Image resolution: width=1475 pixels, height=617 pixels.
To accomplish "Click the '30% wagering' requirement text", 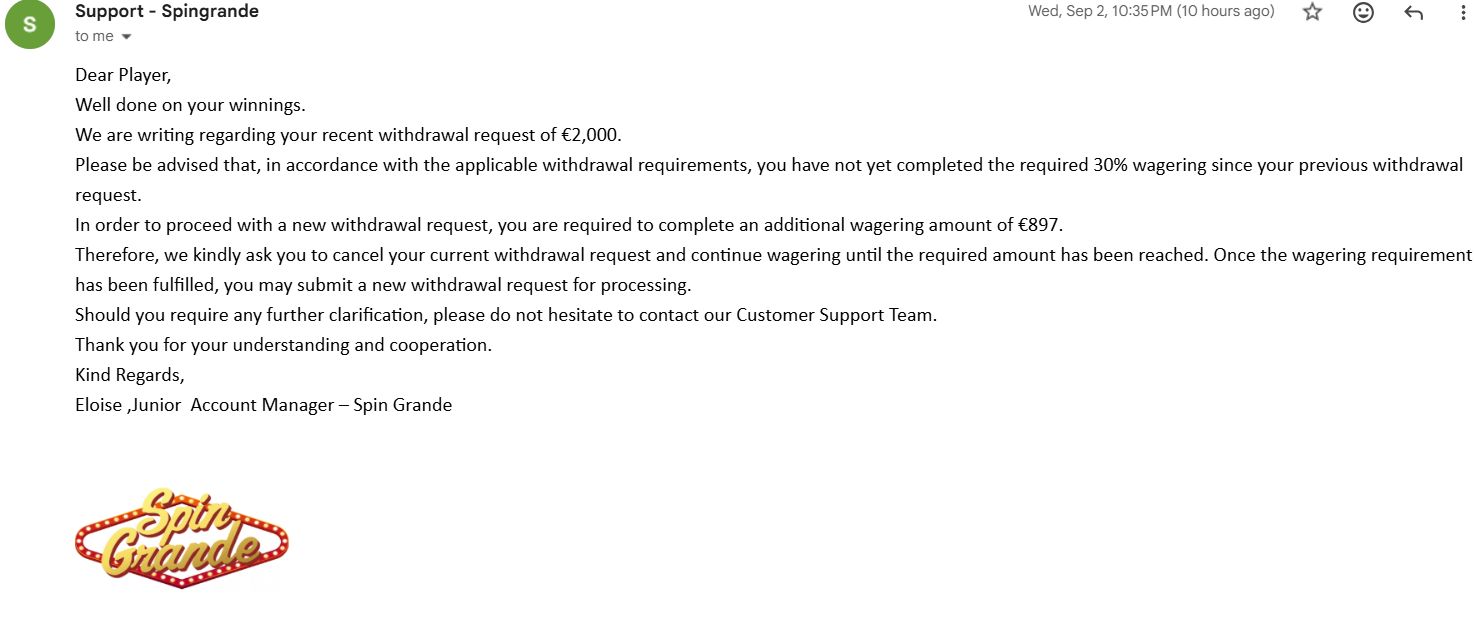I will coord(1150,165).
